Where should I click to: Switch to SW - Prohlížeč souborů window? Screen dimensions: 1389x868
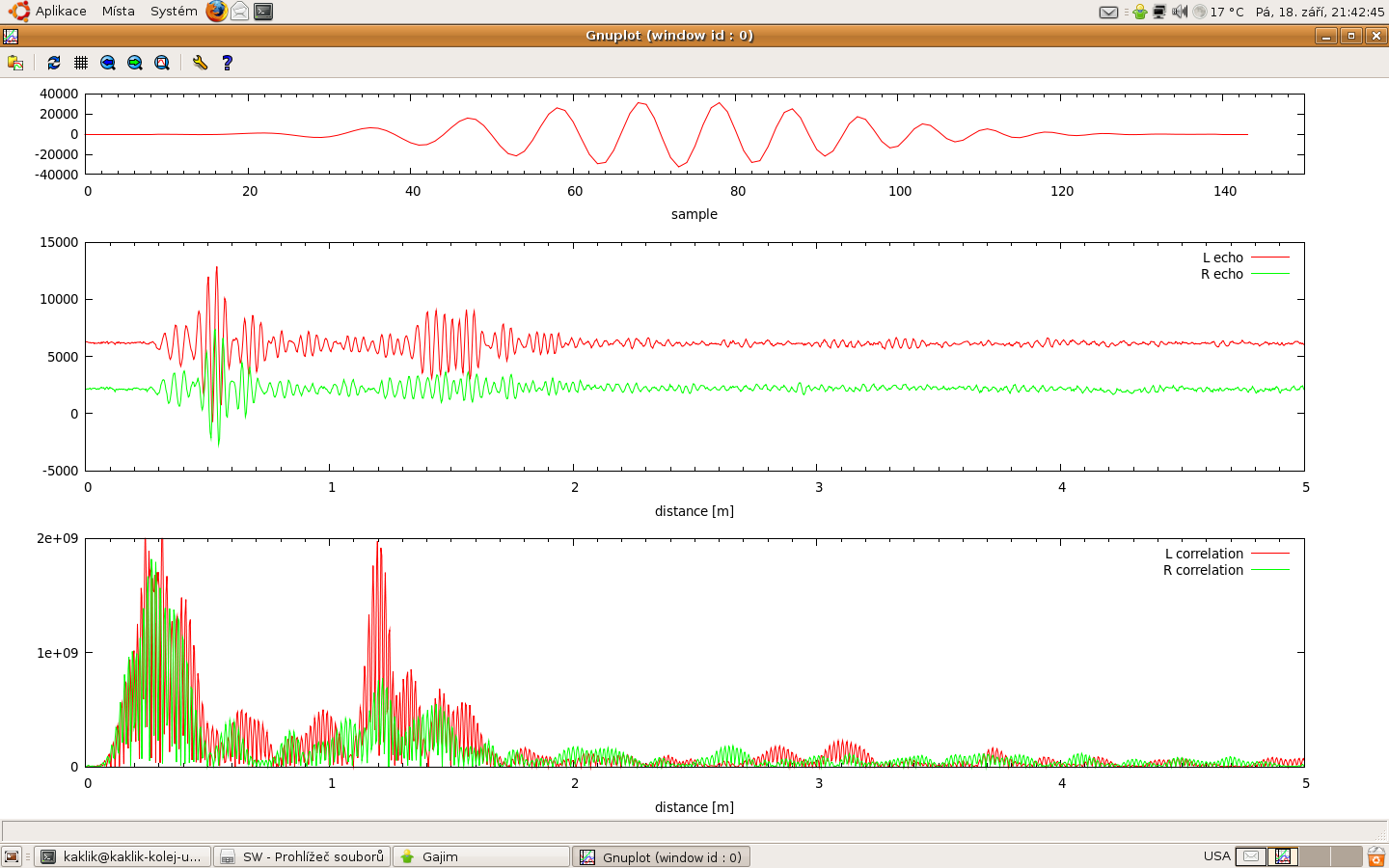tap(302, 856)
